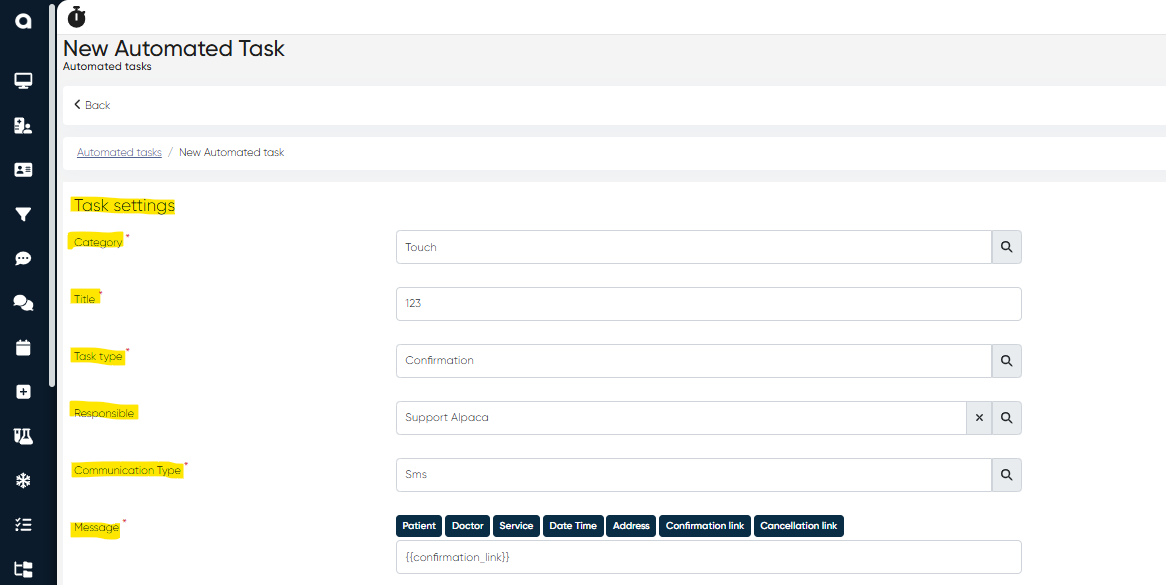Click the Title input field
Viewport: 1166px width, 585px height.
pos(708,304)
